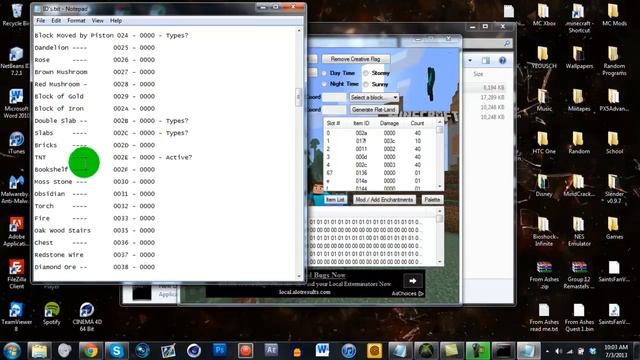Open Notepad Format menu
Viewport: 640px width, 360px height.
point(76,20)
